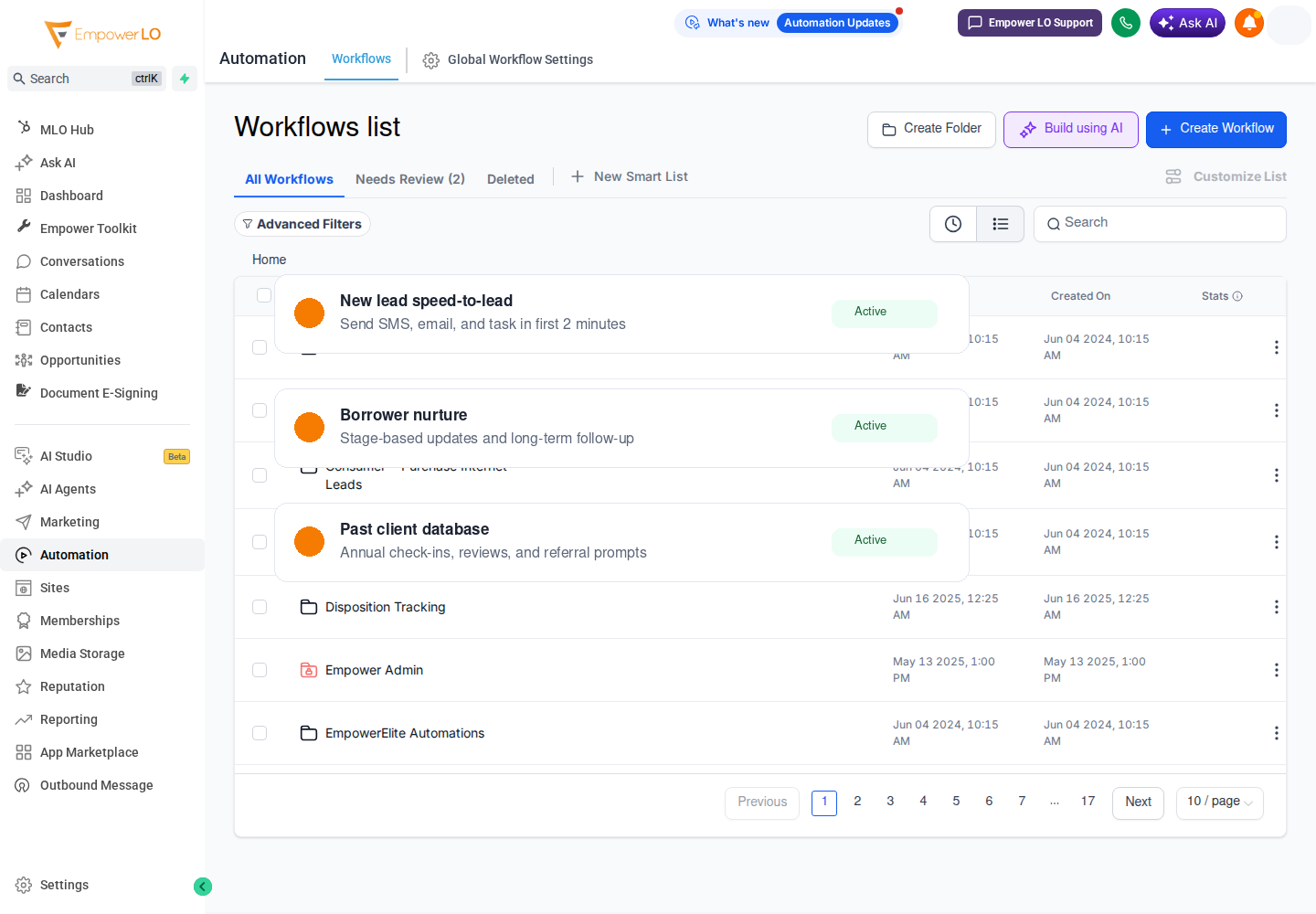
Task: Open Disposition Tracking row options menu
Action: pos(1277,607)
